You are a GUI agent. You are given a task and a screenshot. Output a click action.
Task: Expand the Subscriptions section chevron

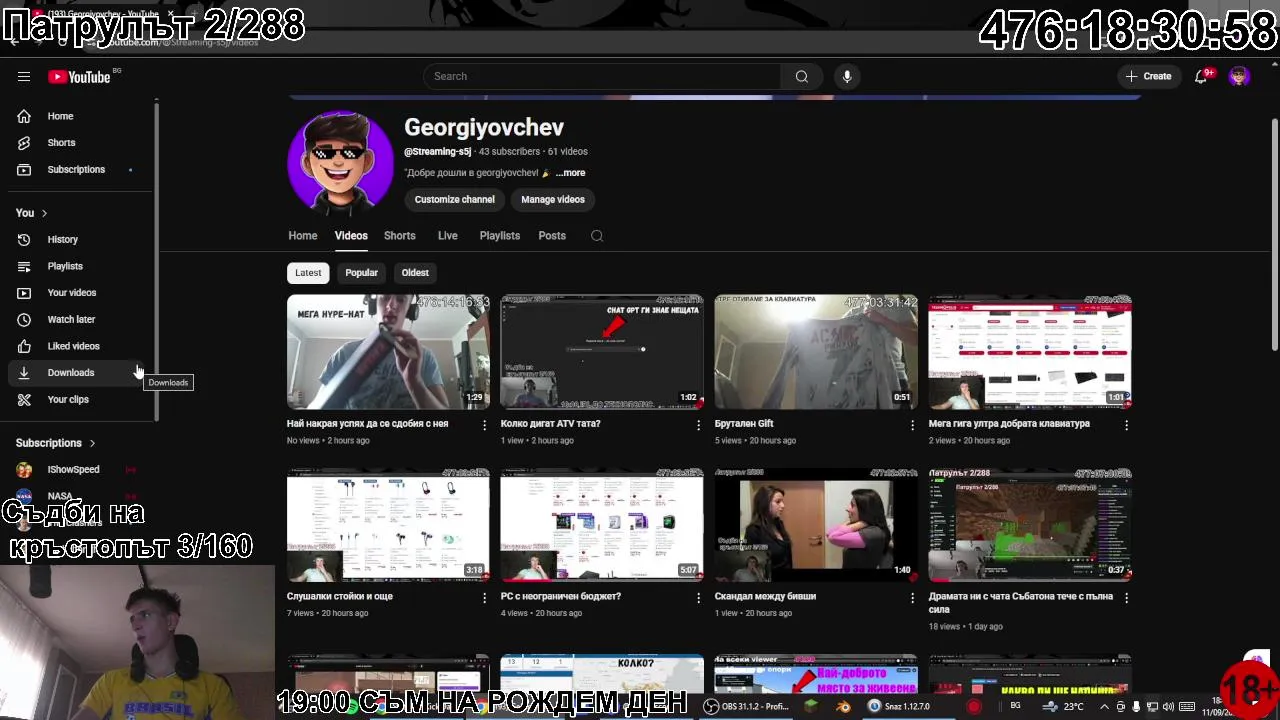point(92,443)
